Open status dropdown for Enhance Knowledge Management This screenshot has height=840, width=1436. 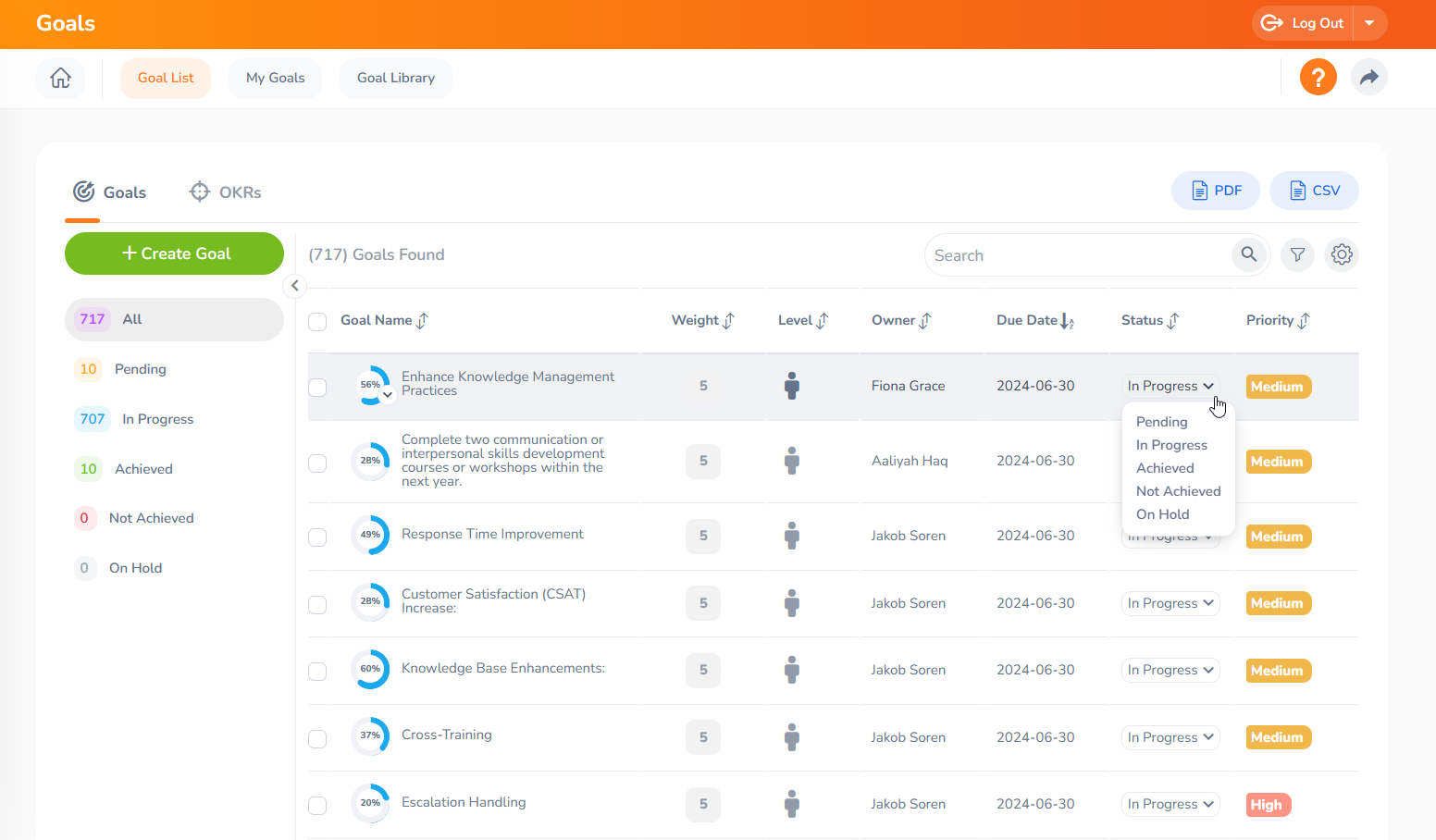pos(1170,386)
